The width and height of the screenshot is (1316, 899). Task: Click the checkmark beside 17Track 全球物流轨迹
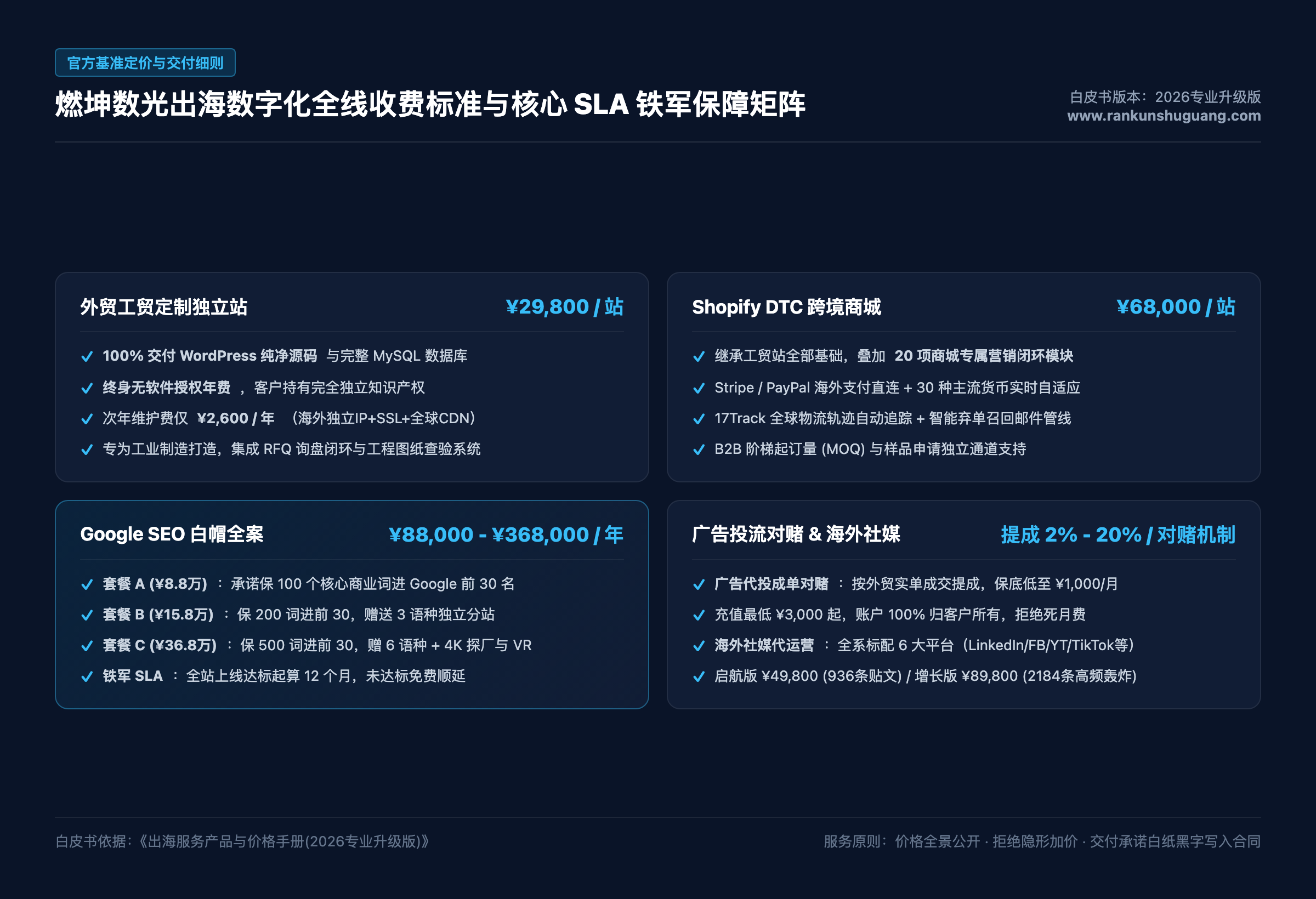[x=699, y=419]
